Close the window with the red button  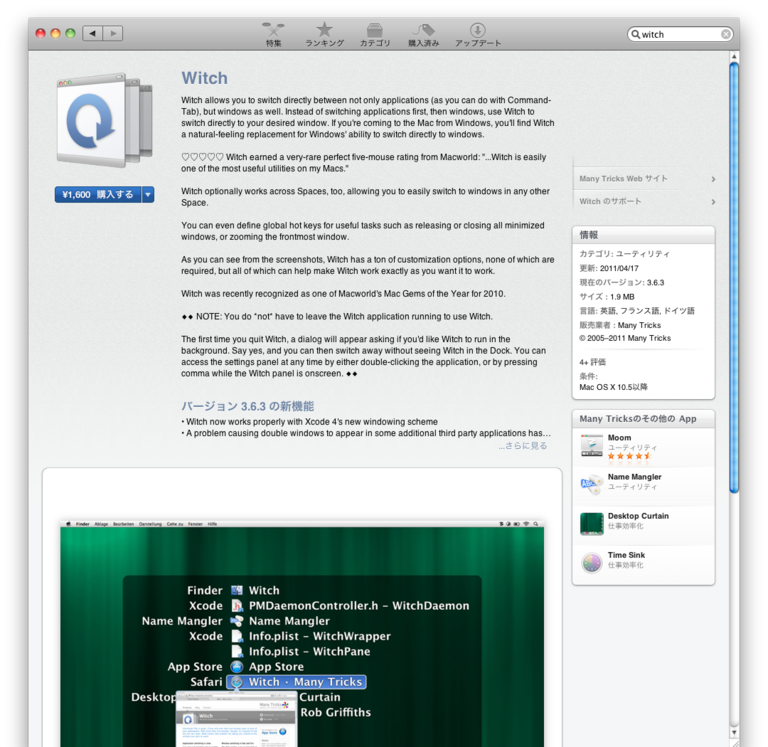point(41,33)
